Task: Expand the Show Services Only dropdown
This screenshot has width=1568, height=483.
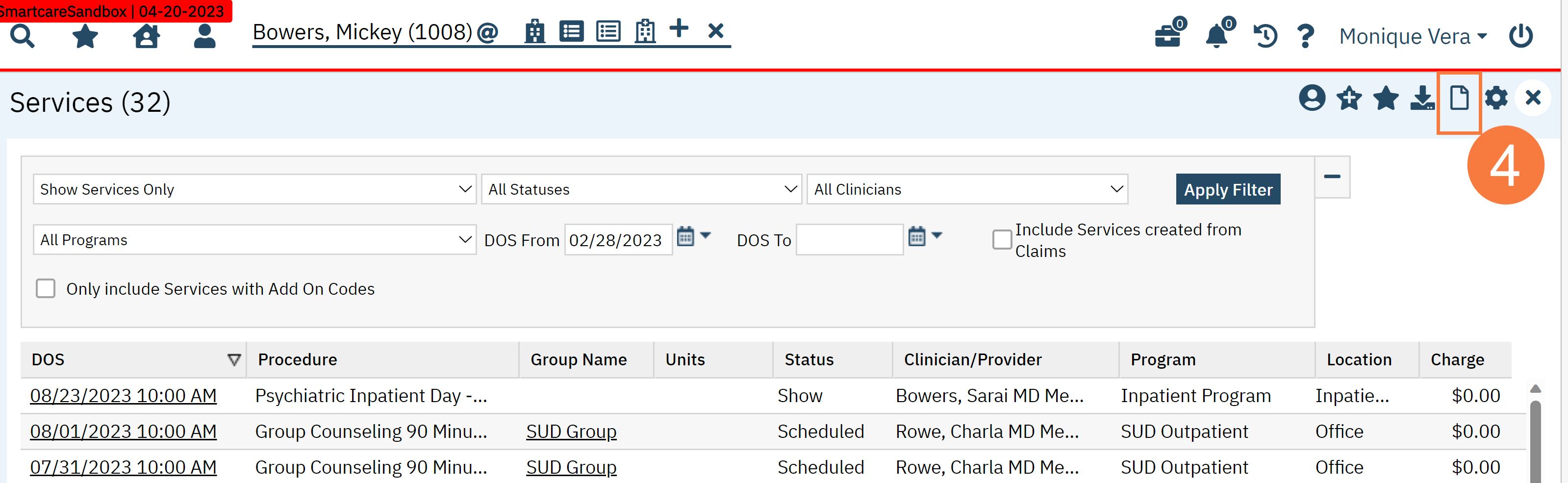Action: click(x=254, y=189)
